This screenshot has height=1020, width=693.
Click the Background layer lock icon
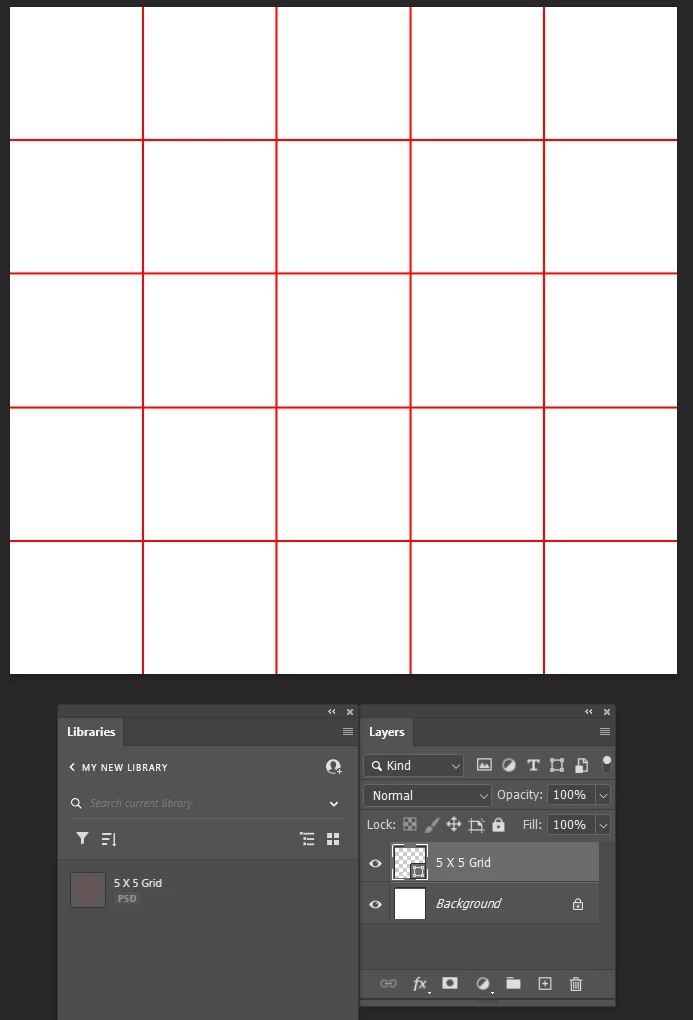(x=578, y=904)
